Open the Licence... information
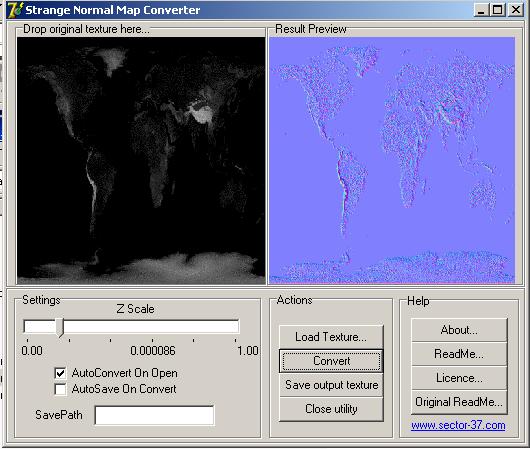This screenshot has width=530, height=449. pyautogui.click(x=459, y=378)
